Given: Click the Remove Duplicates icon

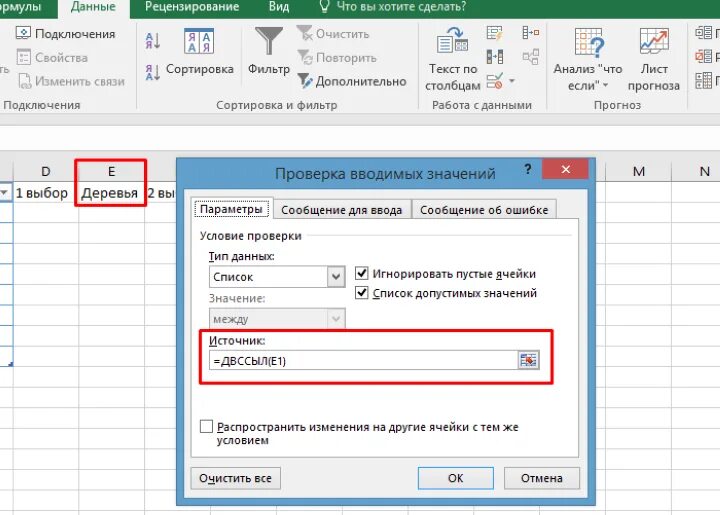Looking at the screenshot, I should point(495,57).
